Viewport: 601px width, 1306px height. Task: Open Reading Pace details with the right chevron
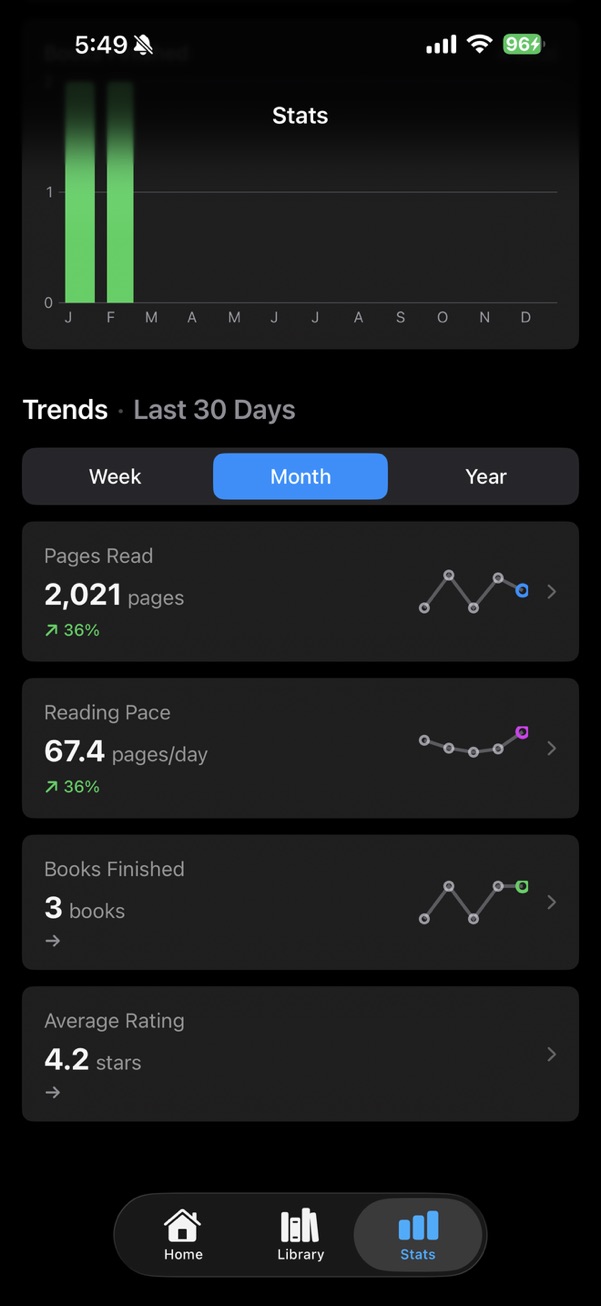tap(551, 747)
